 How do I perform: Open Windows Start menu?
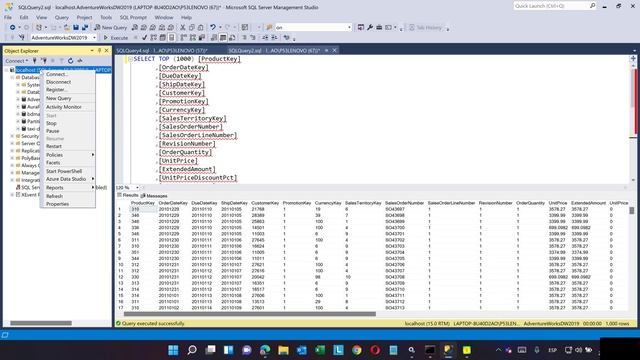pyautogui.click(x=173, y=350)
